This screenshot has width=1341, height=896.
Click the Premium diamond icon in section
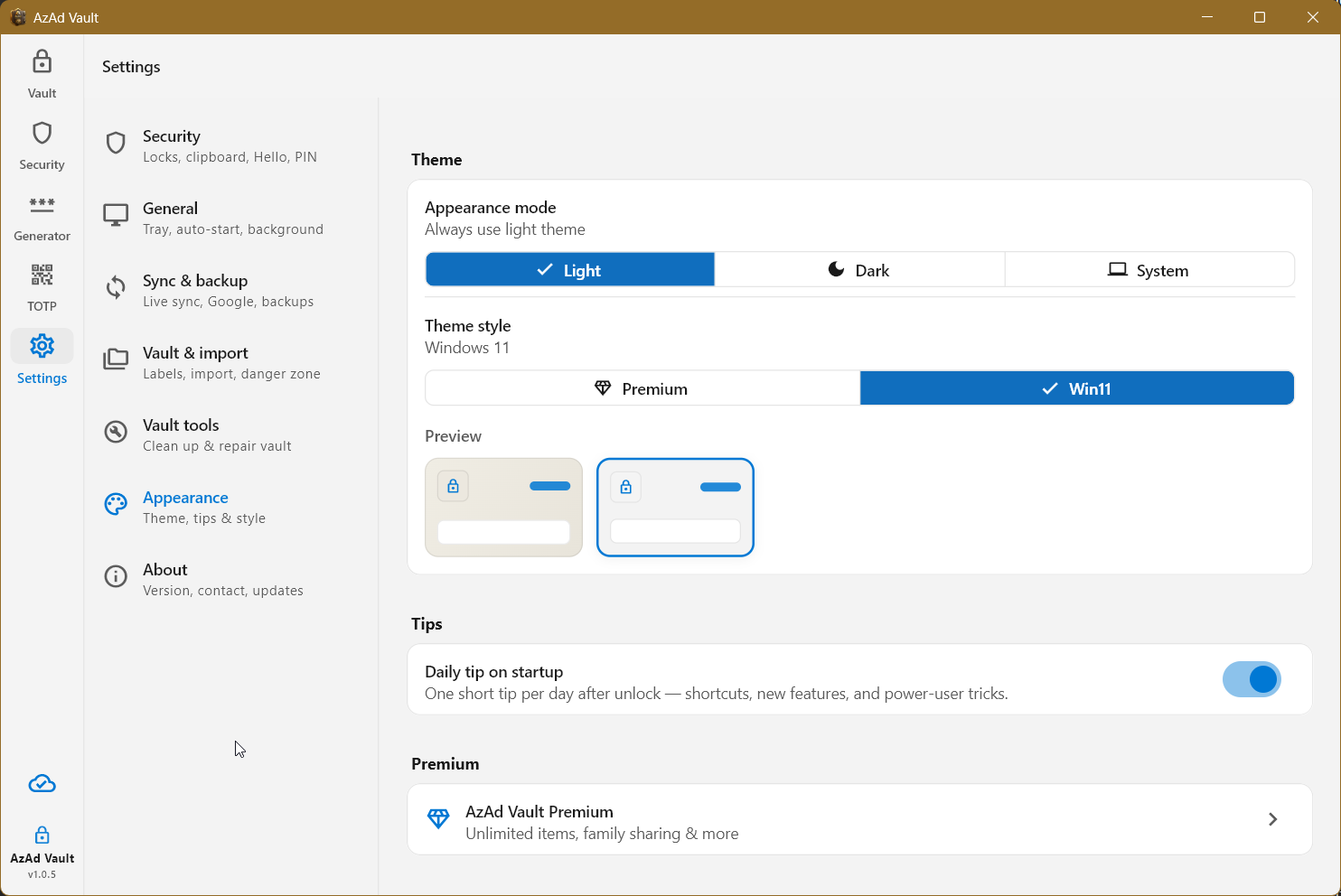tap(438, 819)
